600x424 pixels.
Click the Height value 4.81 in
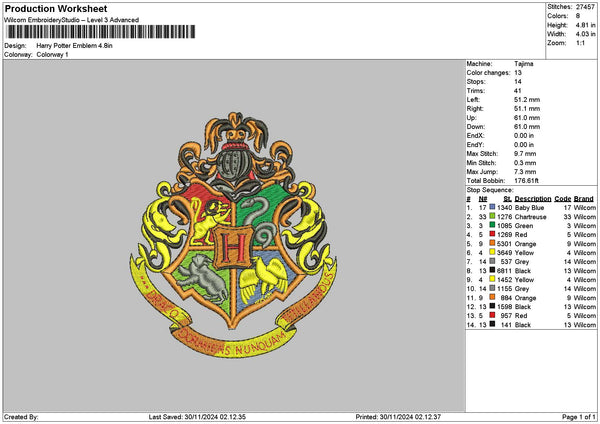pos(585,25)
